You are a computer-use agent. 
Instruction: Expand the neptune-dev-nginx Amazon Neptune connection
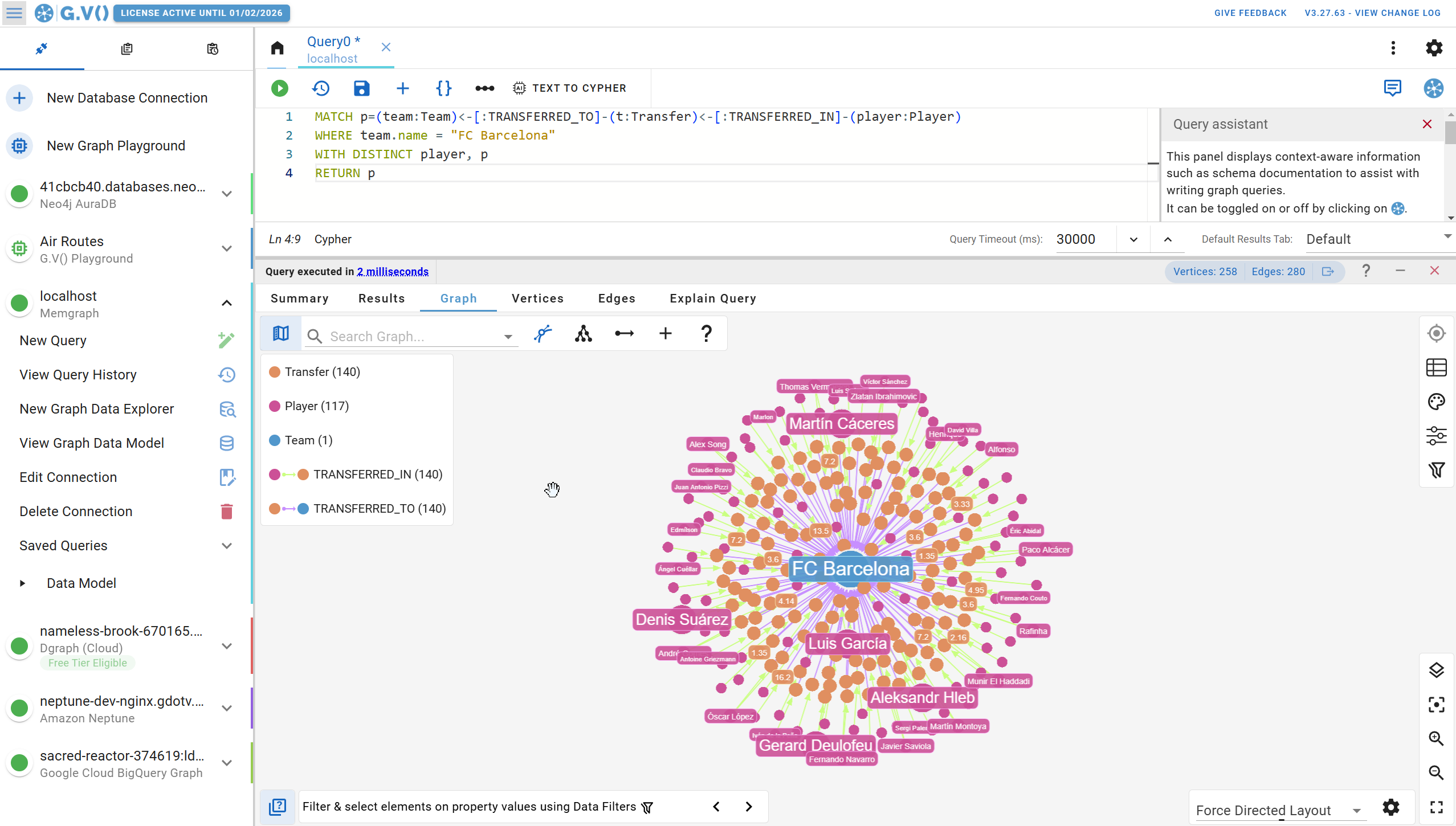click(227, 709)
